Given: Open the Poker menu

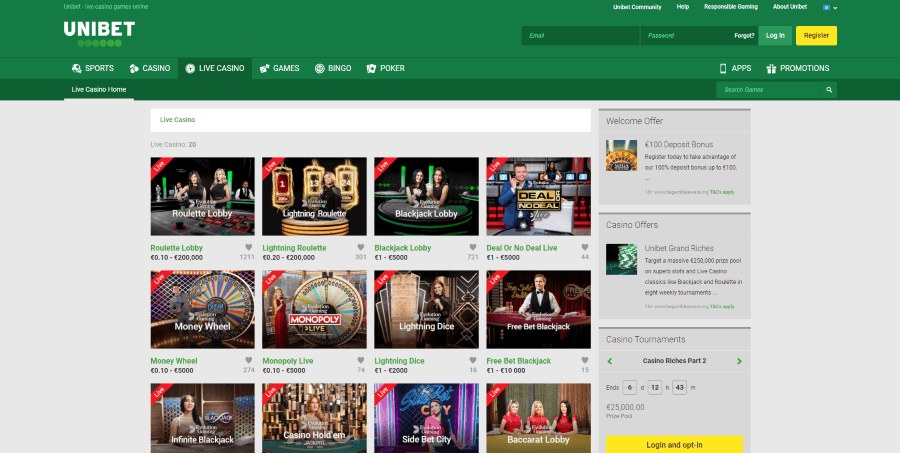Looking at the screenshot, I should [x=386, y=68].
